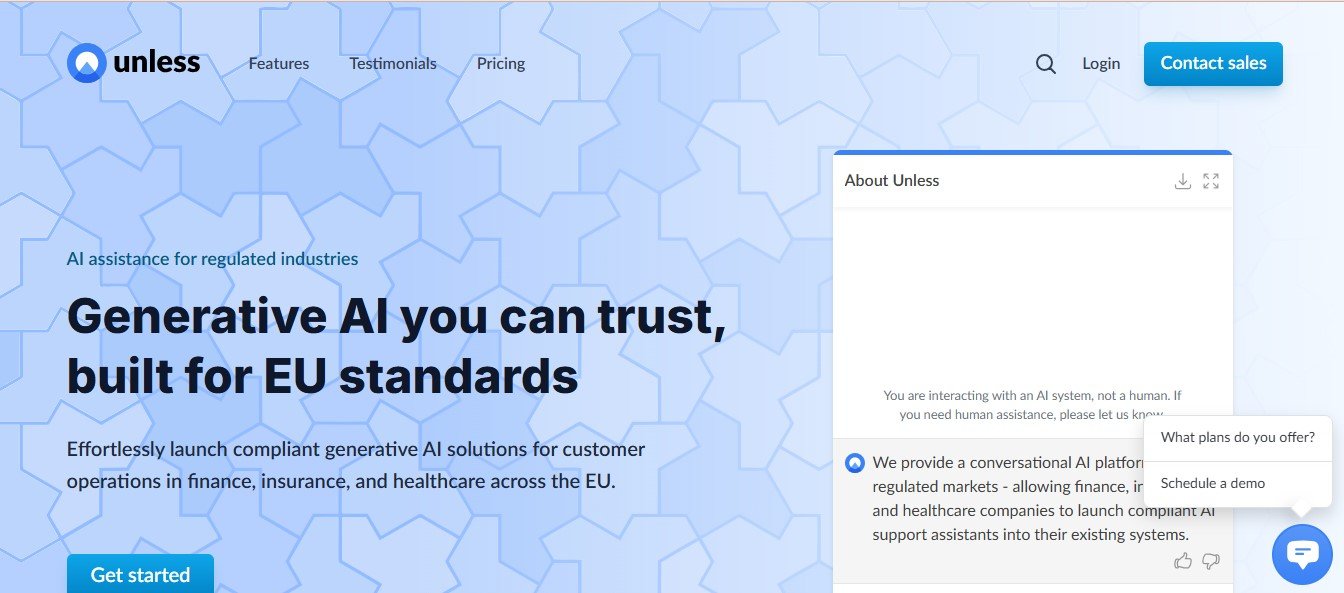Click the About Unless panel title
Image resolution: width=1344 pixels, height=593 pixels.
pos(892,181)
